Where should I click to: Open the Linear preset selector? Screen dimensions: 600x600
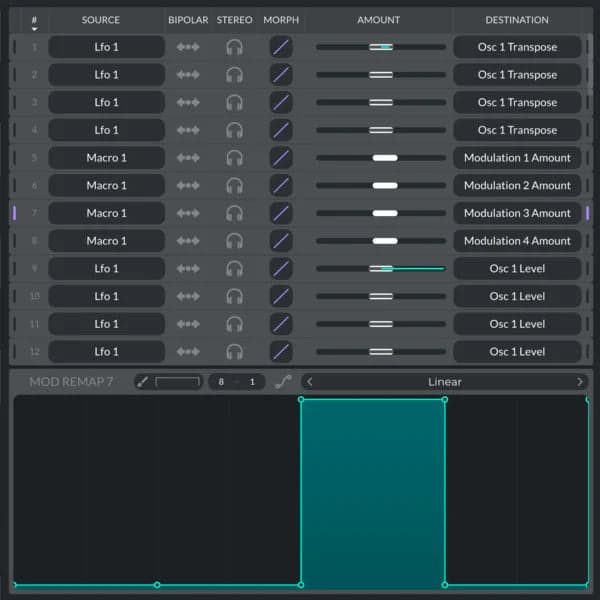coord(444,382)
